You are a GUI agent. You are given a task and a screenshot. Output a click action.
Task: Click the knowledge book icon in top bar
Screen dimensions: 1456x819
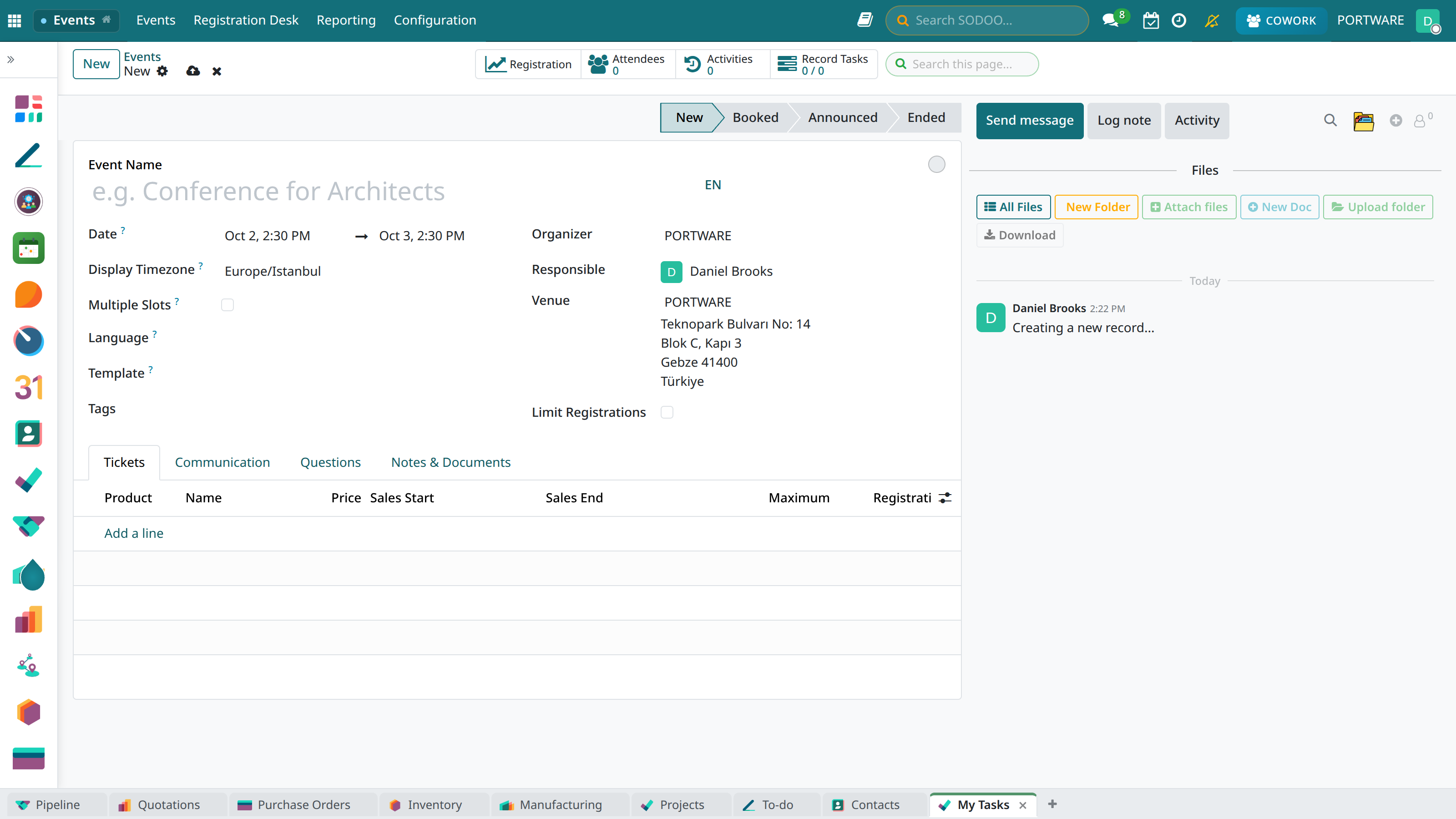(x=865, y=20)
